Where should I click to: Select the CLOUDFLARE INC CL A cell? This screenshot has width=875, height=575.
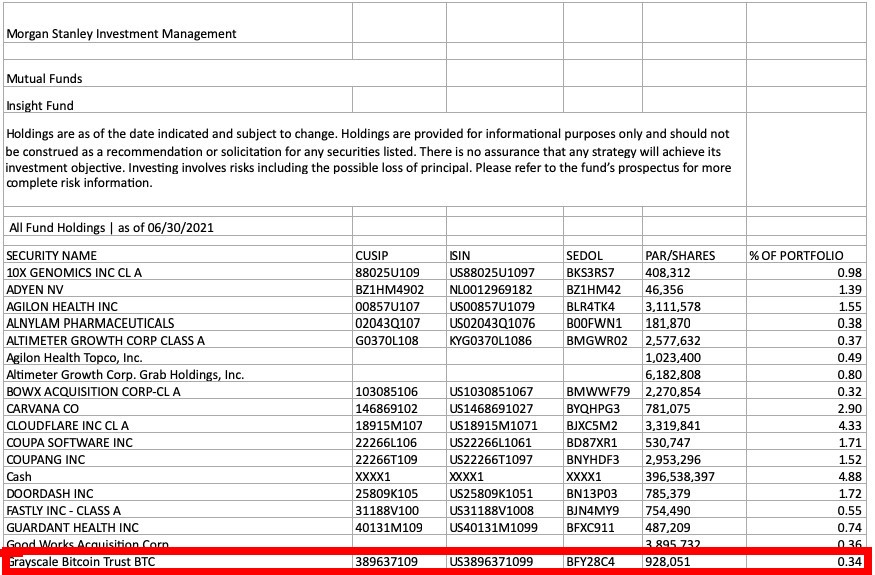(177, 425)
